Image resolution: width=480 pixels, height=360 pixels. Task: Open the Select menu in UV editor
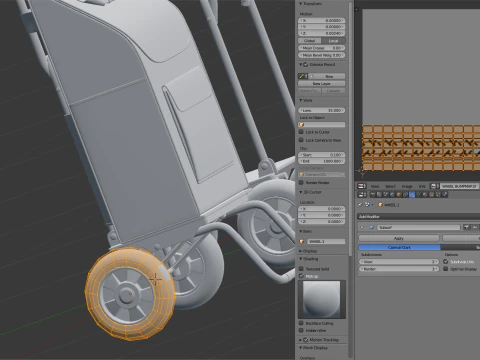390,186
